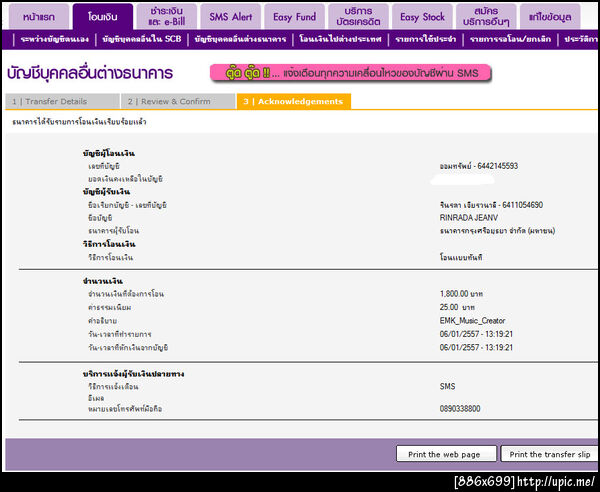Open the Easy Fund tab

294,17
